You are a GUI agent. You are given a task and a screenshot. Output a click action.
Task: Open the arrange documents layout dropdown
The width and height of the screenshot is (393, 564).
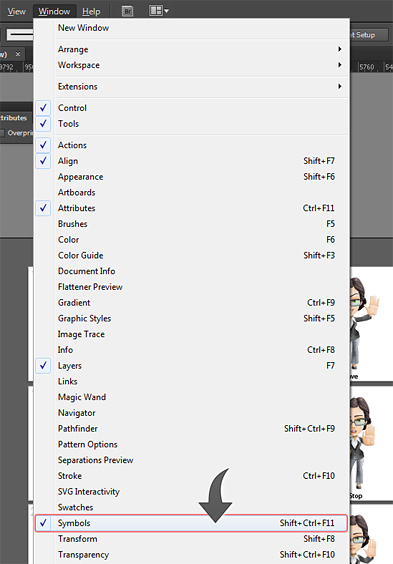click(159, 11)
